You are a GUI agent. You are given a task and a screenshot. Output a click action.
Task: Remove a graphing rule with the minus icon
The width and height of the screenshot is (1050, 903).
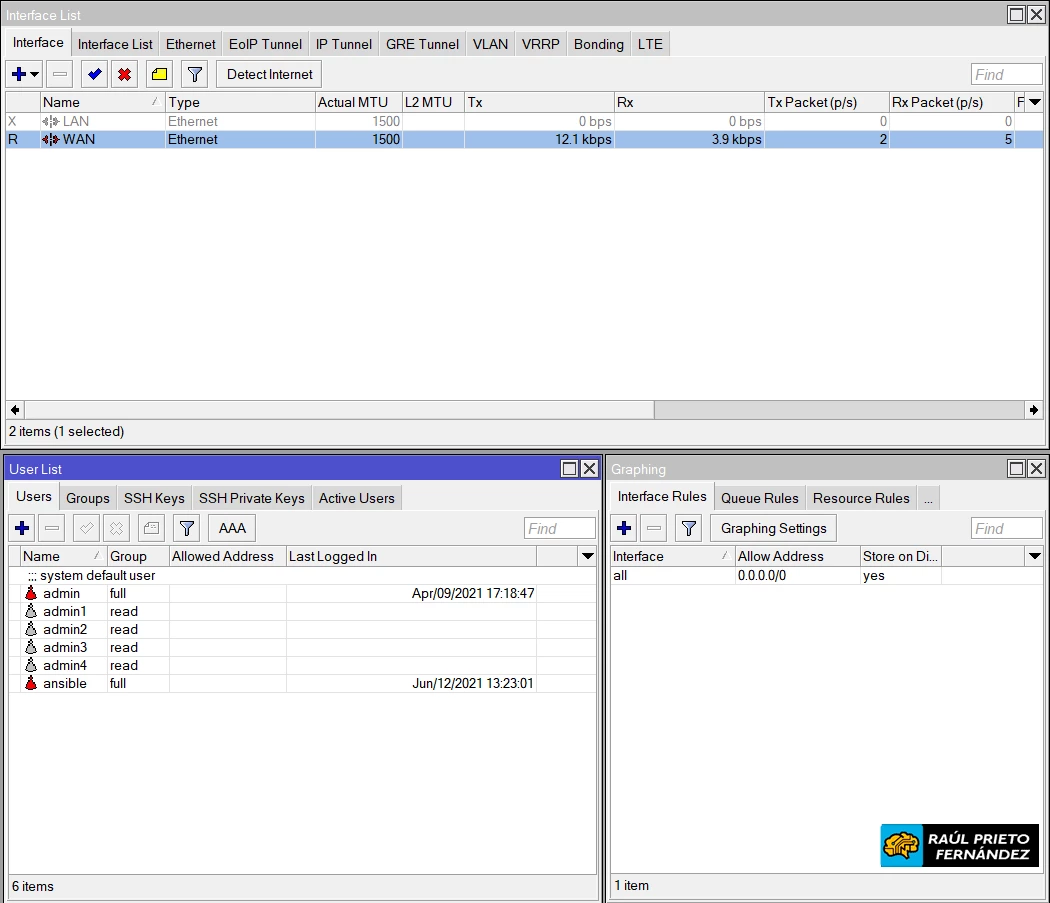tap(653, 528)
